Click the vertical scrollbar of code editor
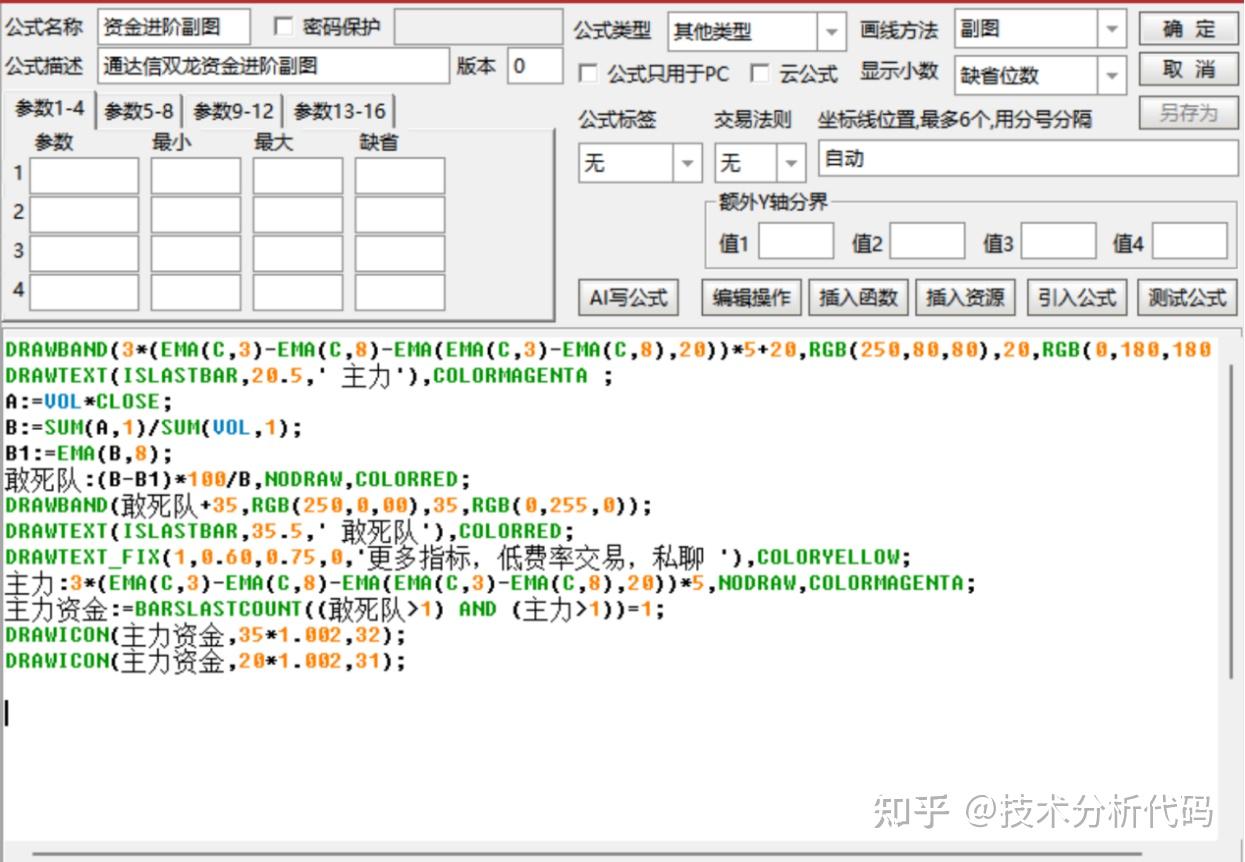Screen dimensions: 1245x862 pos(1232,520)
